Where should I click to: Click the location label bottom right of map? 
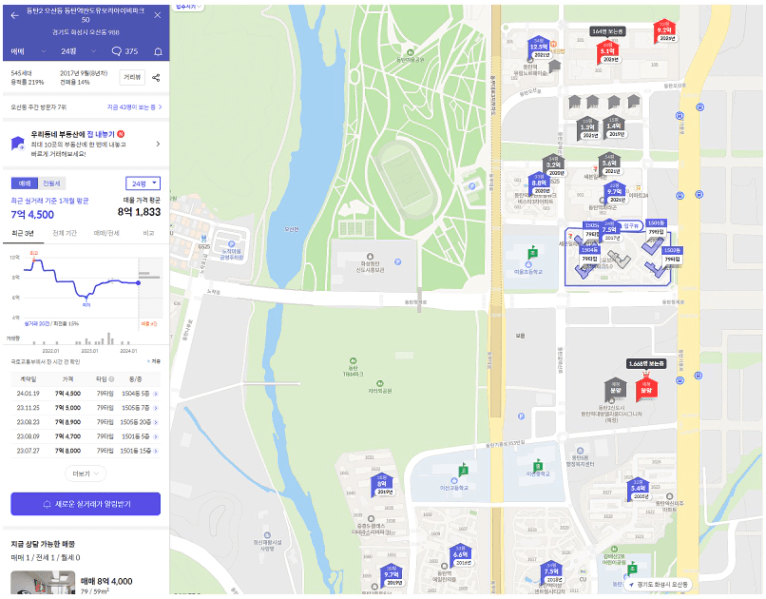click(x=661, y=584)
